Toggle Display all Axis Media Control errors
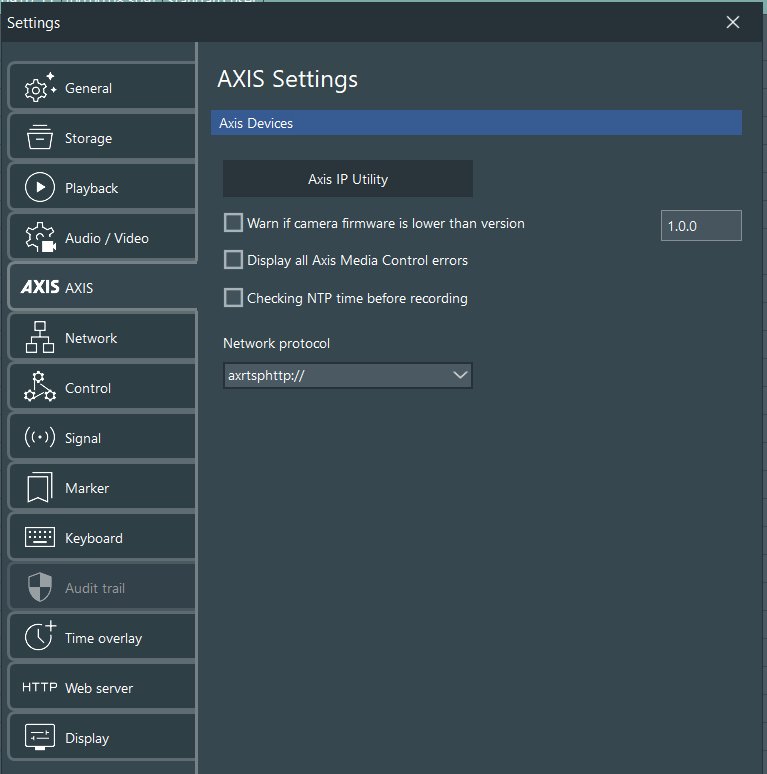Image resolution: width=767 pixels, height=774 pixels. pos(233,260)
